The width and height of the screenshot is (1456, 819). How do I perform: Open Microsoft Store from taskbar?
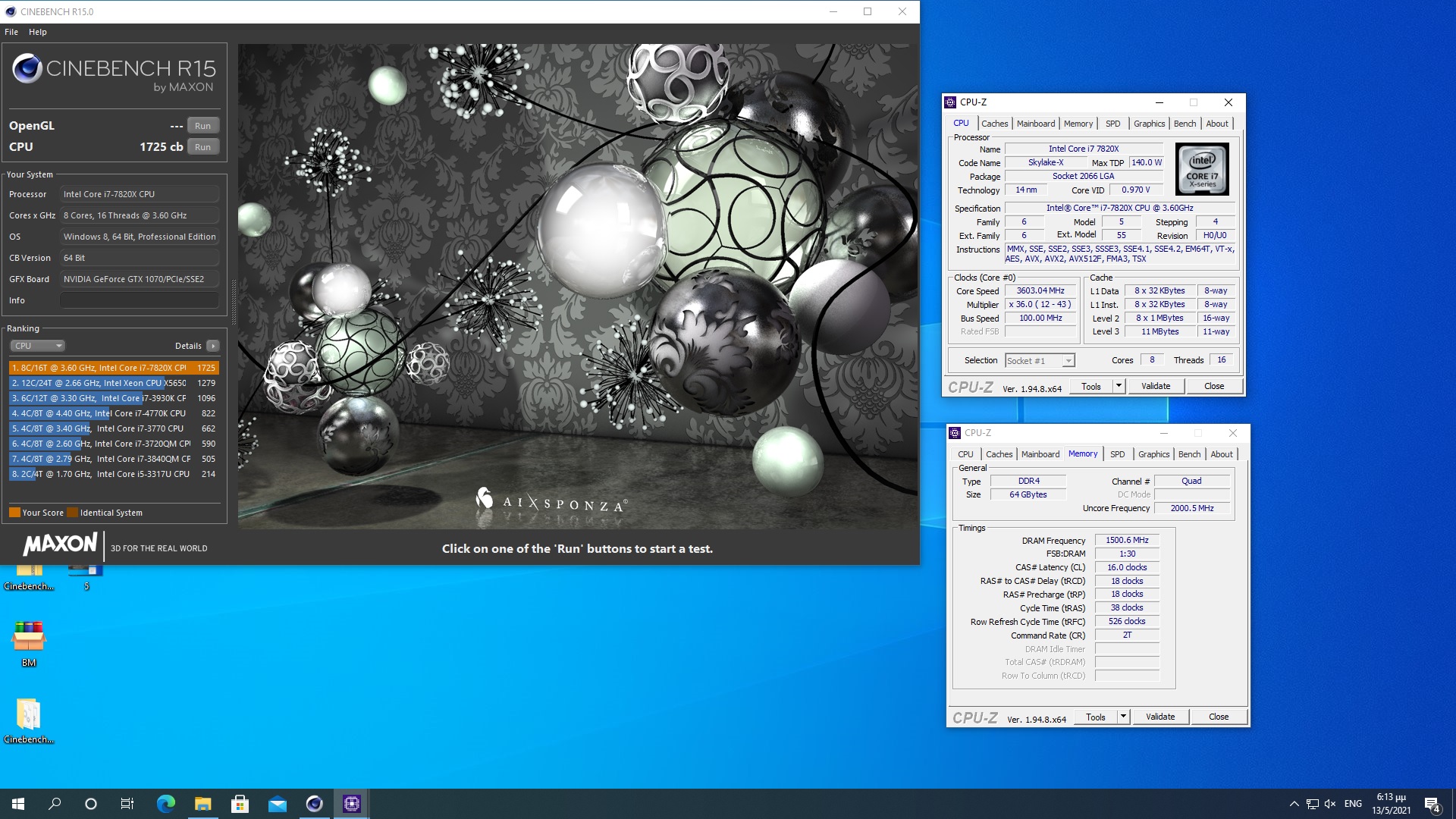(x=240, y=804)
